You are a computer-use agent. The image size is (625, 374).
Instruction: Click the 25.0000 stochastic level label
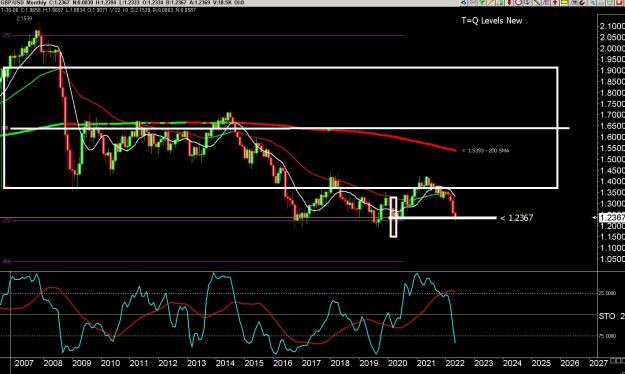tap(607, 293)
